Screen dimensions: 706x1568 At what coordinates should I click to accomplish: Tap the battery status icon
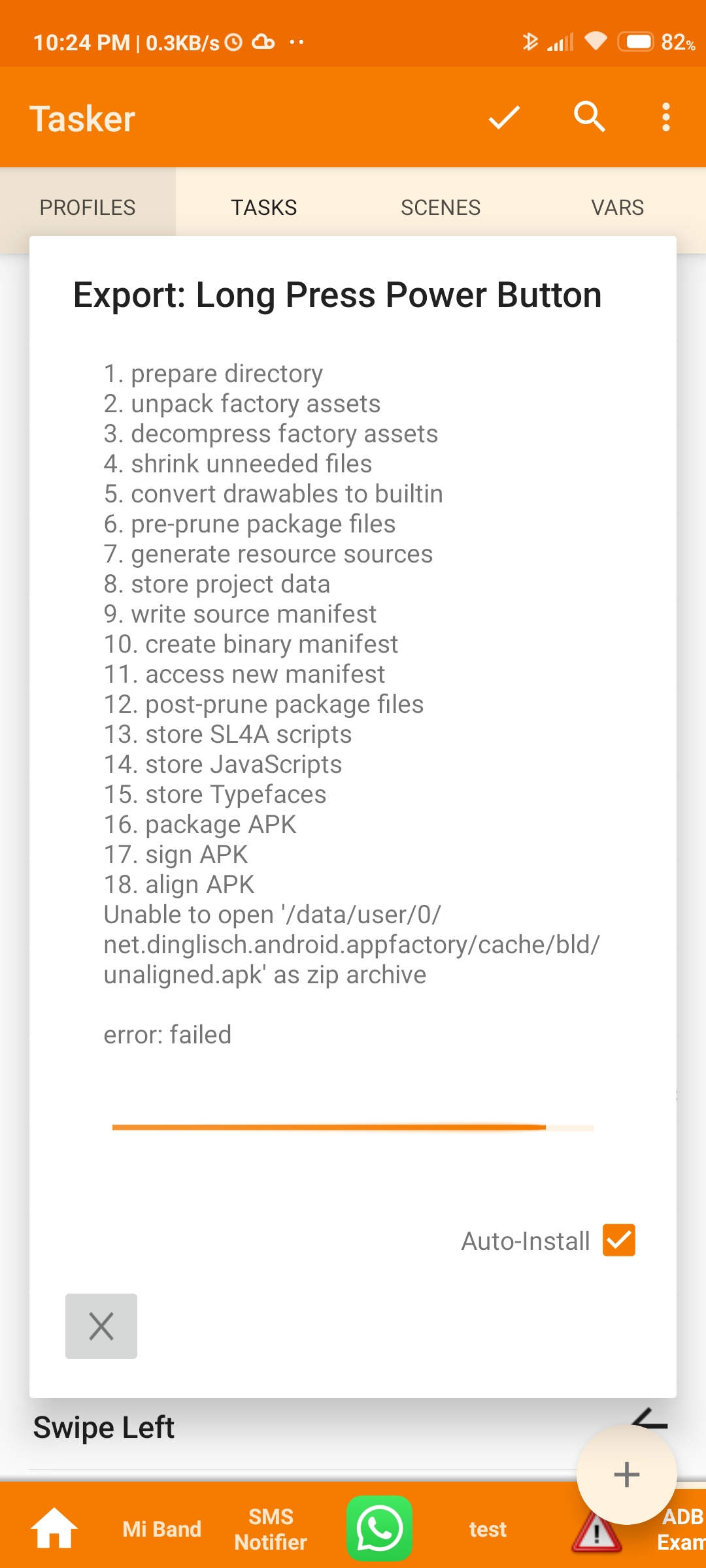click(x=635, y=42)
